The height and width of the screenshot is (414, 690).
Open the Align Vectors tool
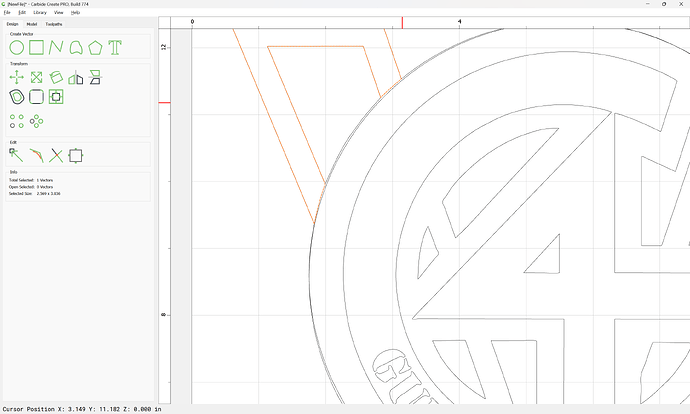point(56,97)
